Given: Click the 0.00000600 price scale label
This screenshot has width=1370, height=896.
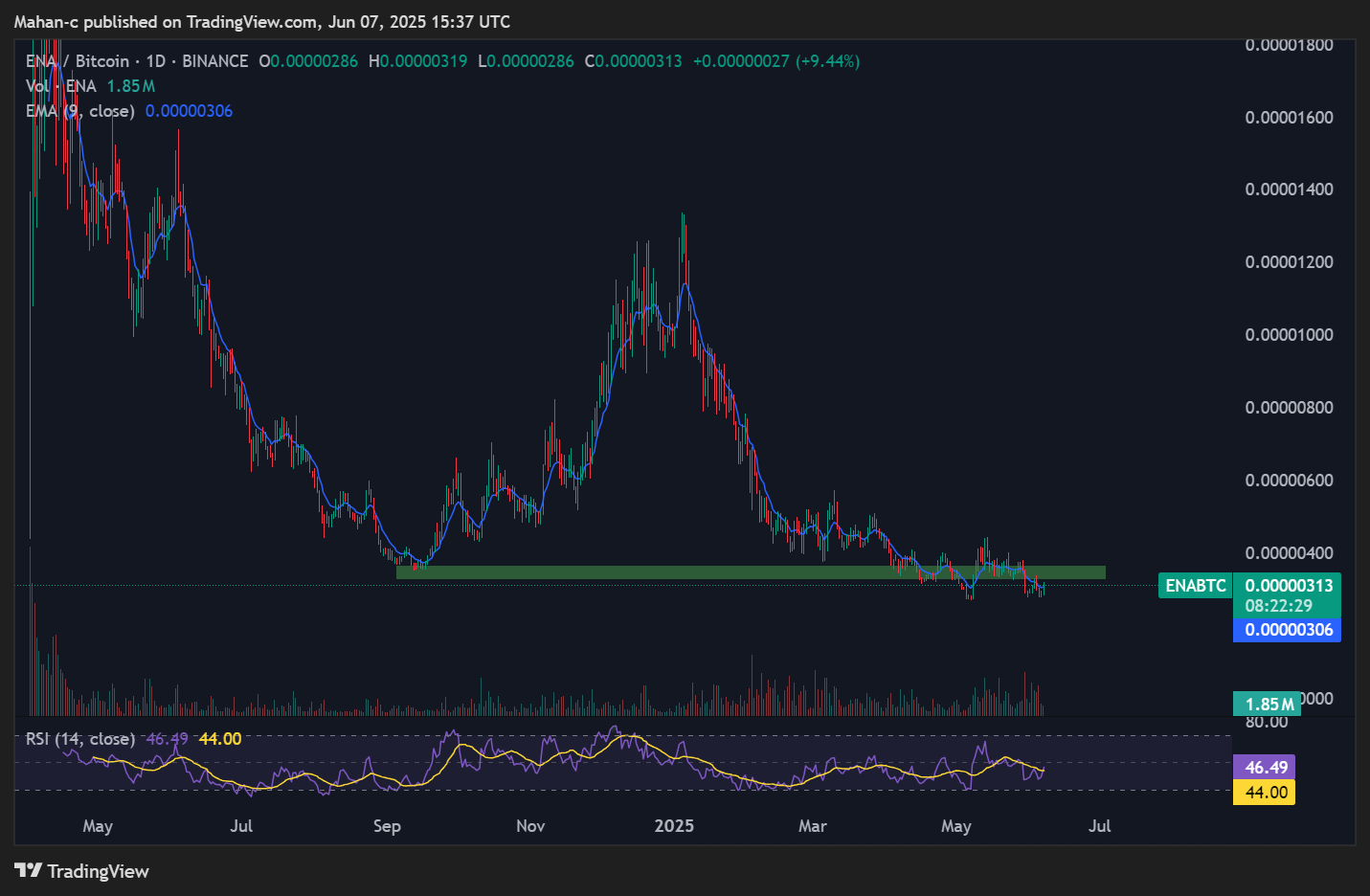Looking at the screenshot, I should click(x=1289, y=481).
